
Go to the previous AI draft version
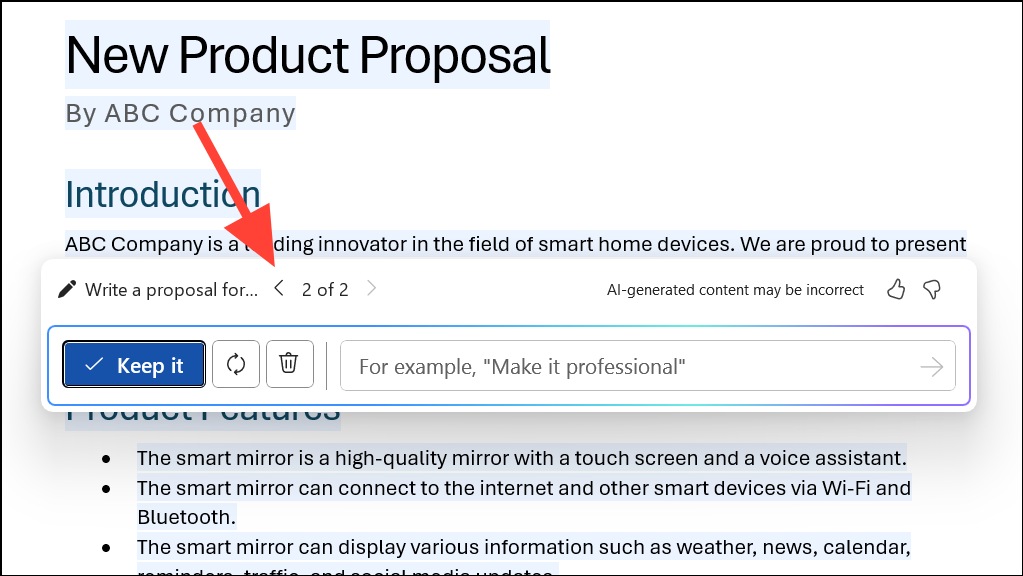(279, 288)
